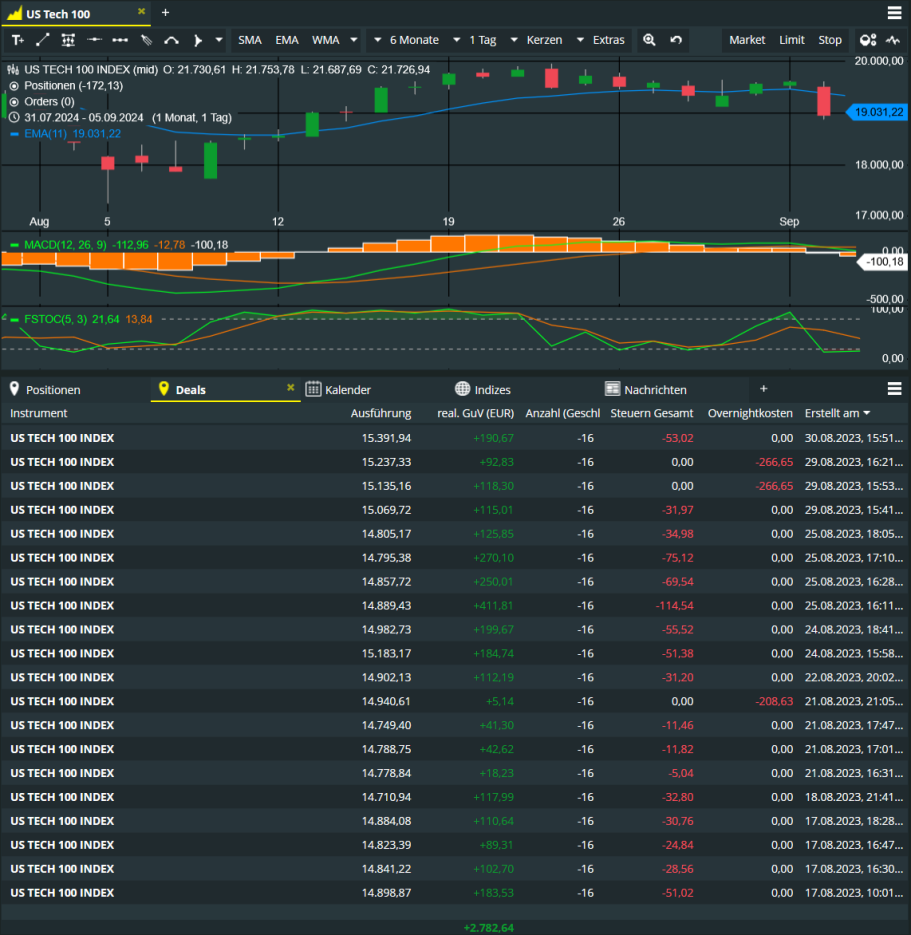The height and width of the screenshot is (935, 911).
Task: Select the trend line drawing tool
Action: [x=42, y=40]
